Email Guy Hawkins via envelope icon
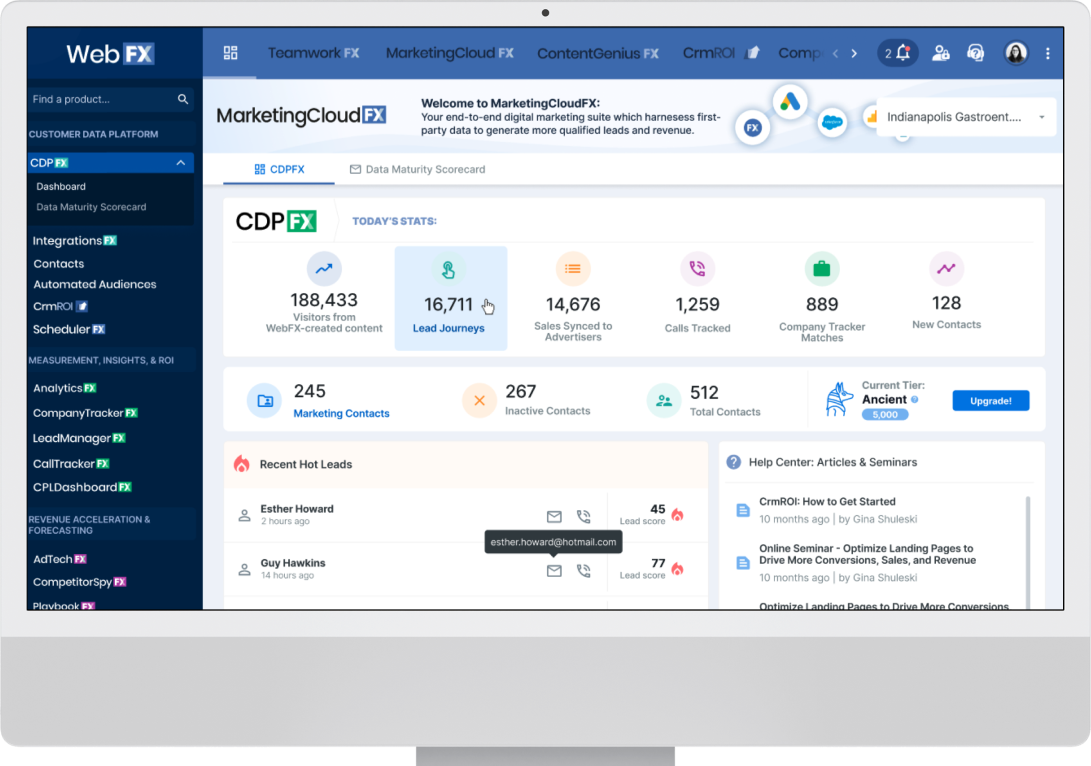The width and height of the screenshot is (1091, 766). [554, 570]
